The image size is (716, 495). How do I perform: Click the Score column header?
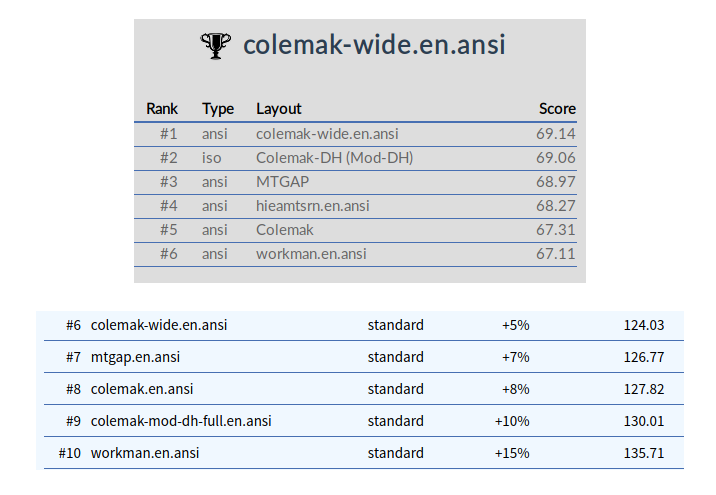[x=557, y=108]
